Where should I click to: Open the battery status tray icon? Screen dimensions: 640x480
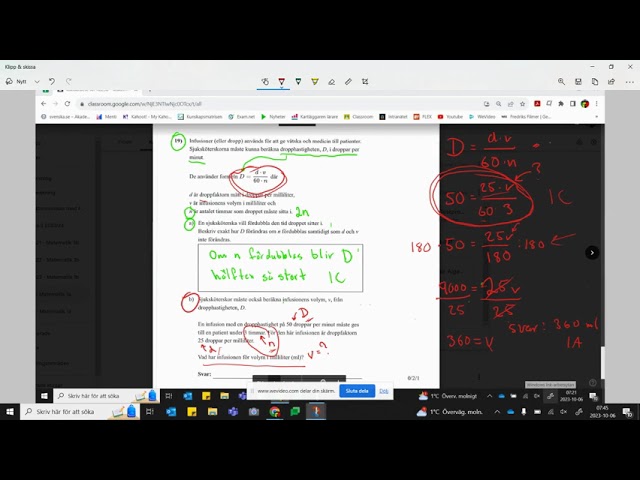(x=537, y=412)
